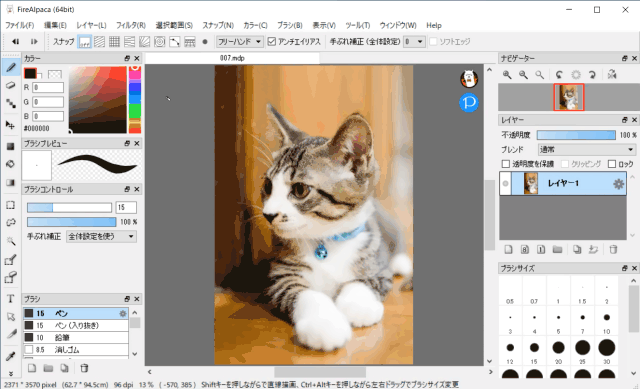Image resolution: width=640 pixels, height=389 pixels.
Task: Open the ブレンド 通常 dropdown
Action: pos(587,149)
